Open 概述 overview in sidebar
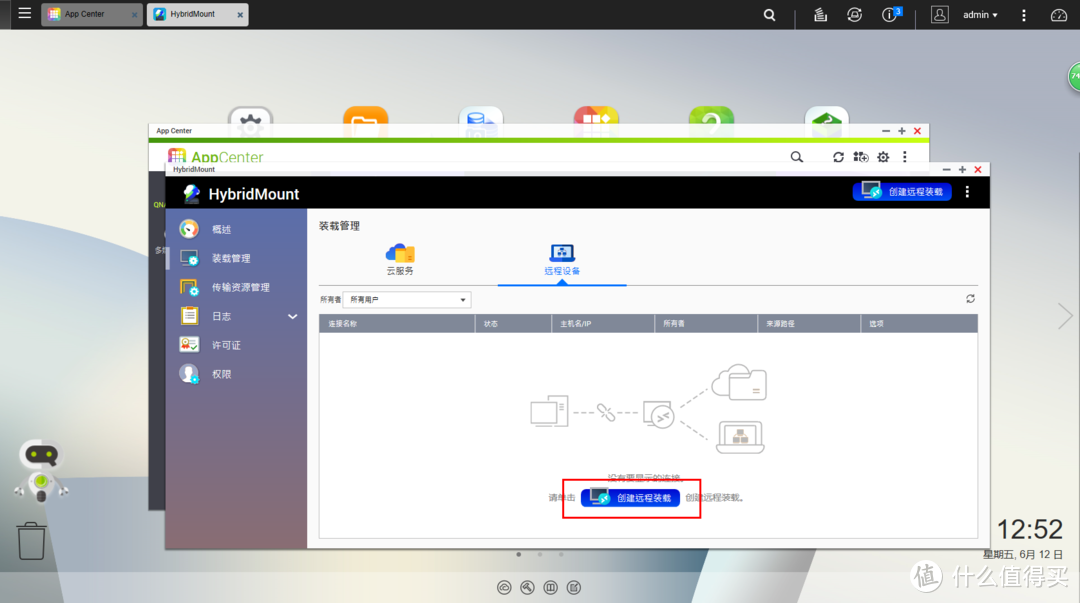This screenshot has width=1080, height=603. (x=236, y=229)
